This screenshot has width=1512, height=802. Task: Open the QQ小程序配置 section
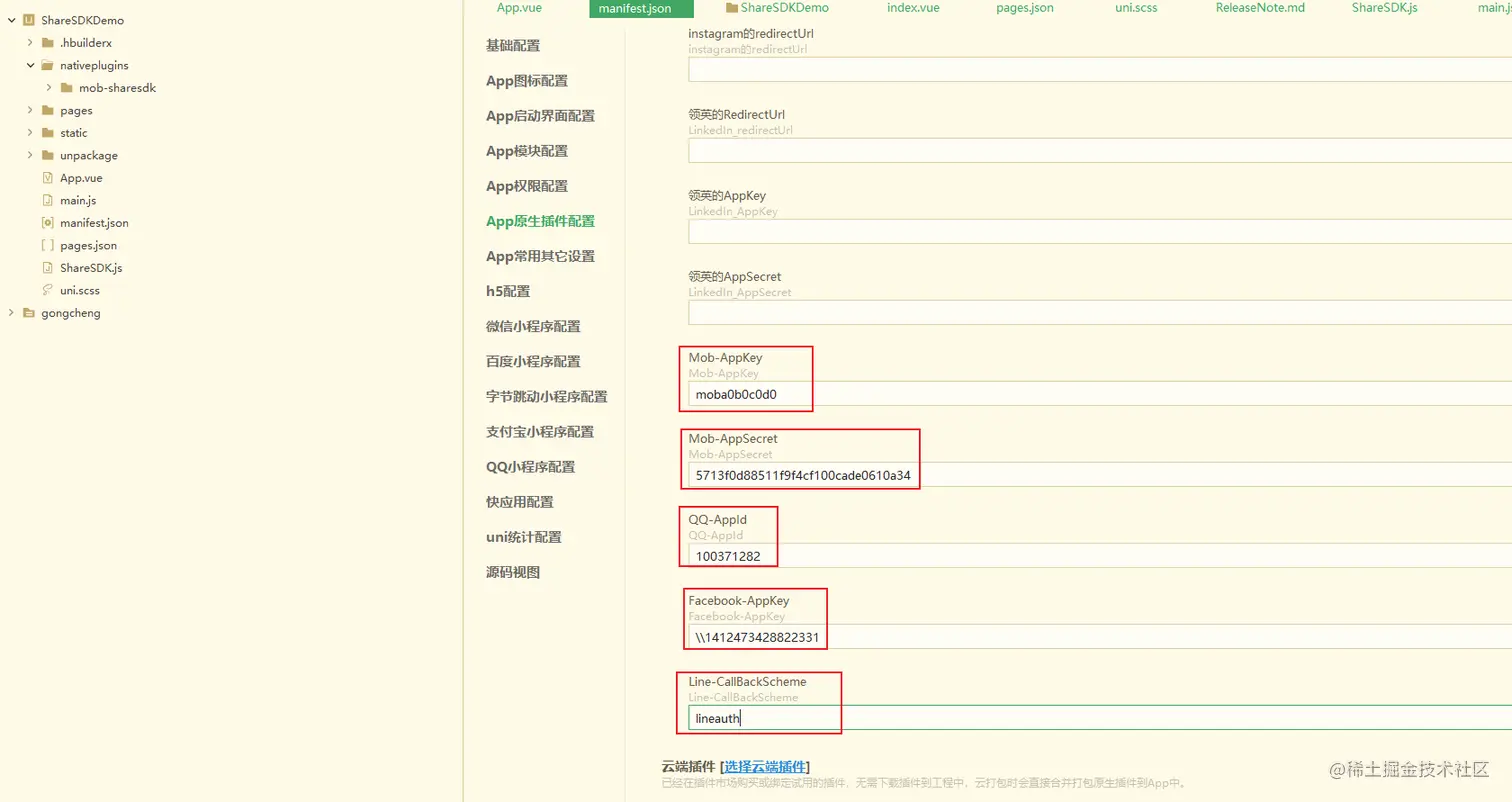click(x=530, y=466)
